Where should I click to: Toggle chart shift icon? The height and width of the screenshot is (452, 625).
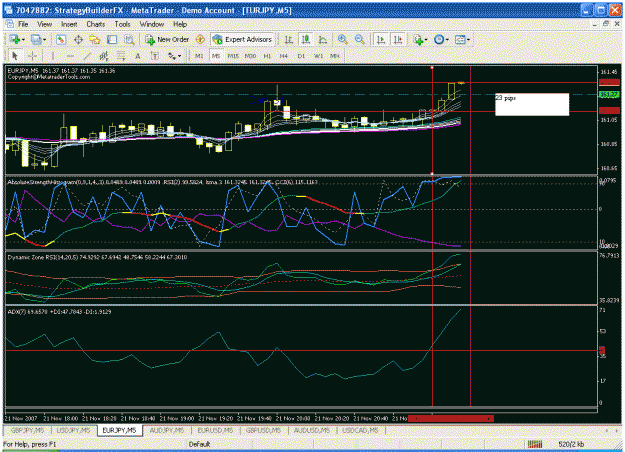[x=398, y=39]
